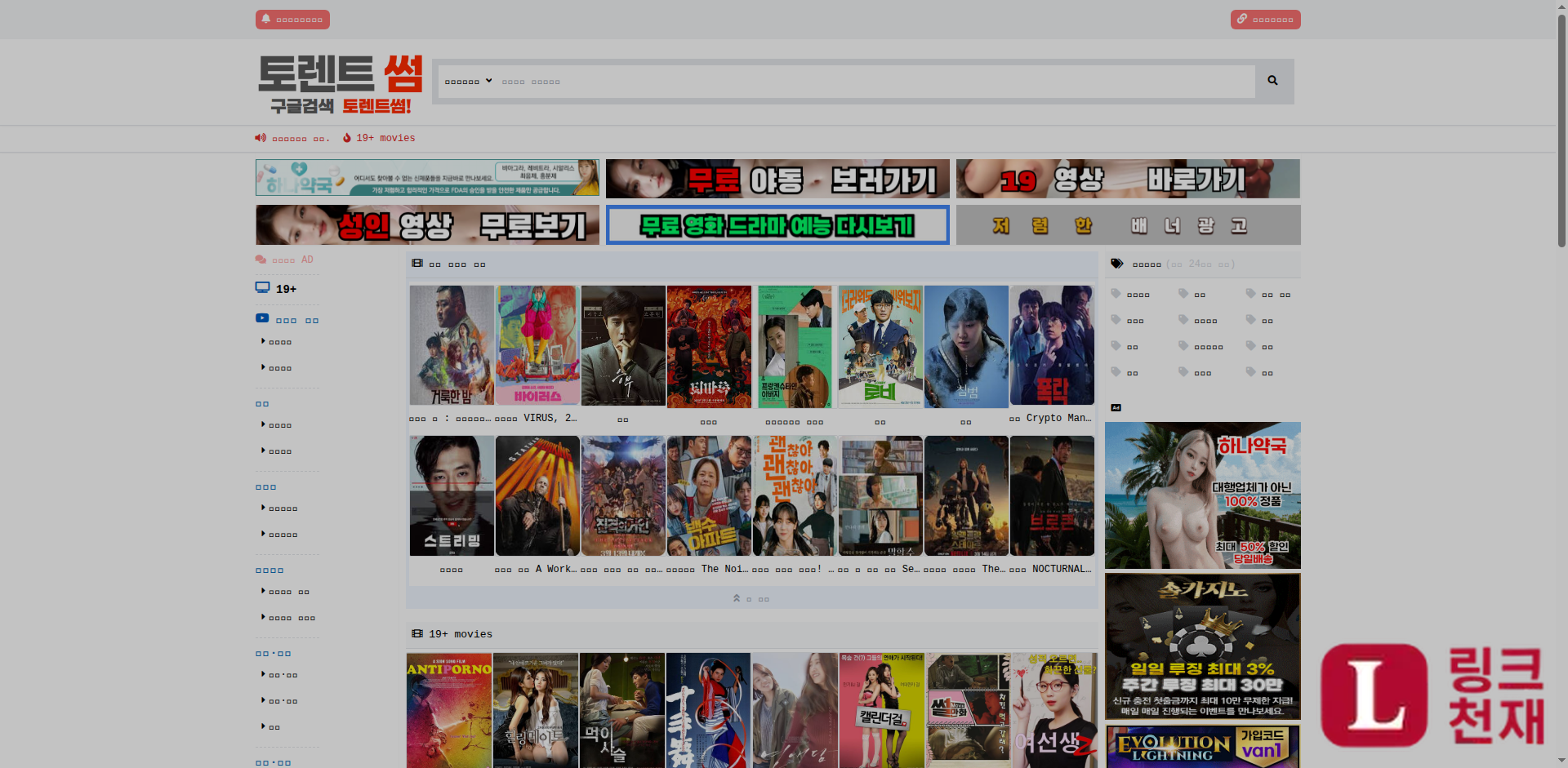Open the Evolution Lightning ad banner

click(x=1203, y=746)
